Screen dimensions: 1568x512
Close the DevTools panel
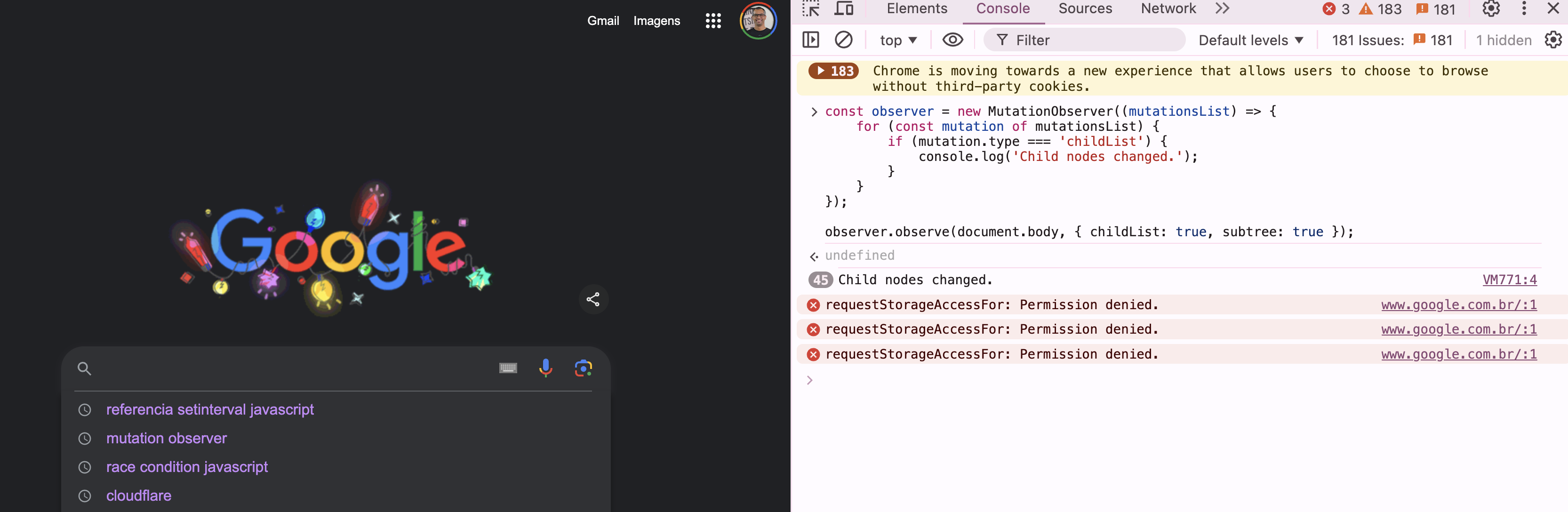point(1553,8)
